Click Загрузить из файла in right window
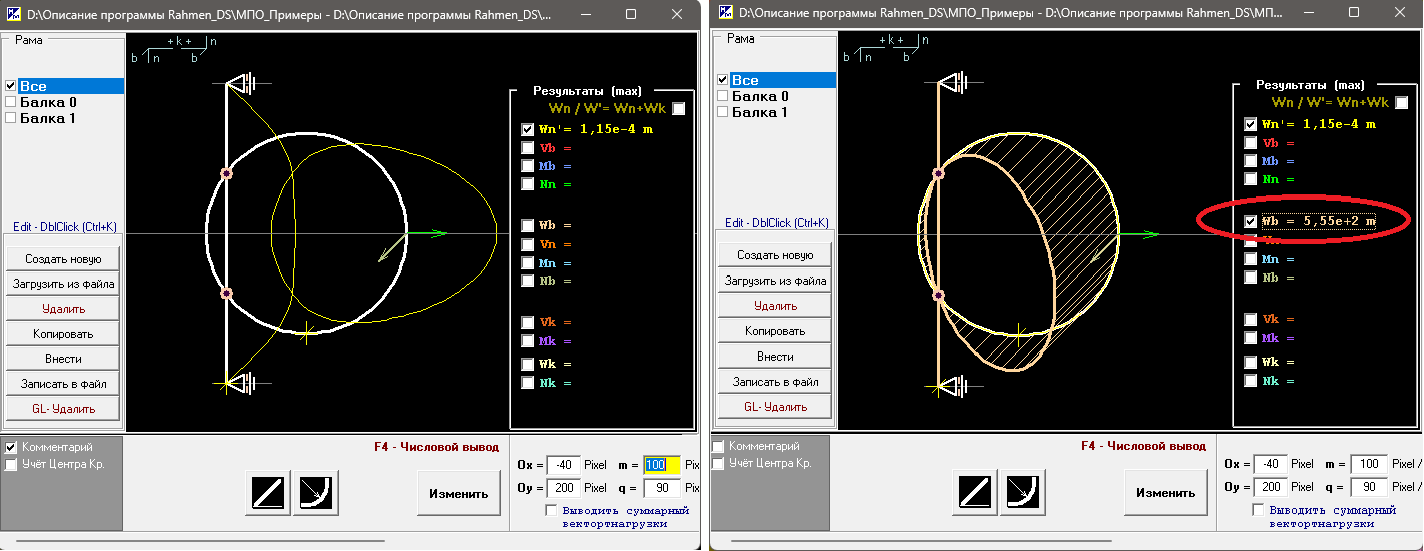Viewport: 1424px width, 551px height. click(775, 281)
